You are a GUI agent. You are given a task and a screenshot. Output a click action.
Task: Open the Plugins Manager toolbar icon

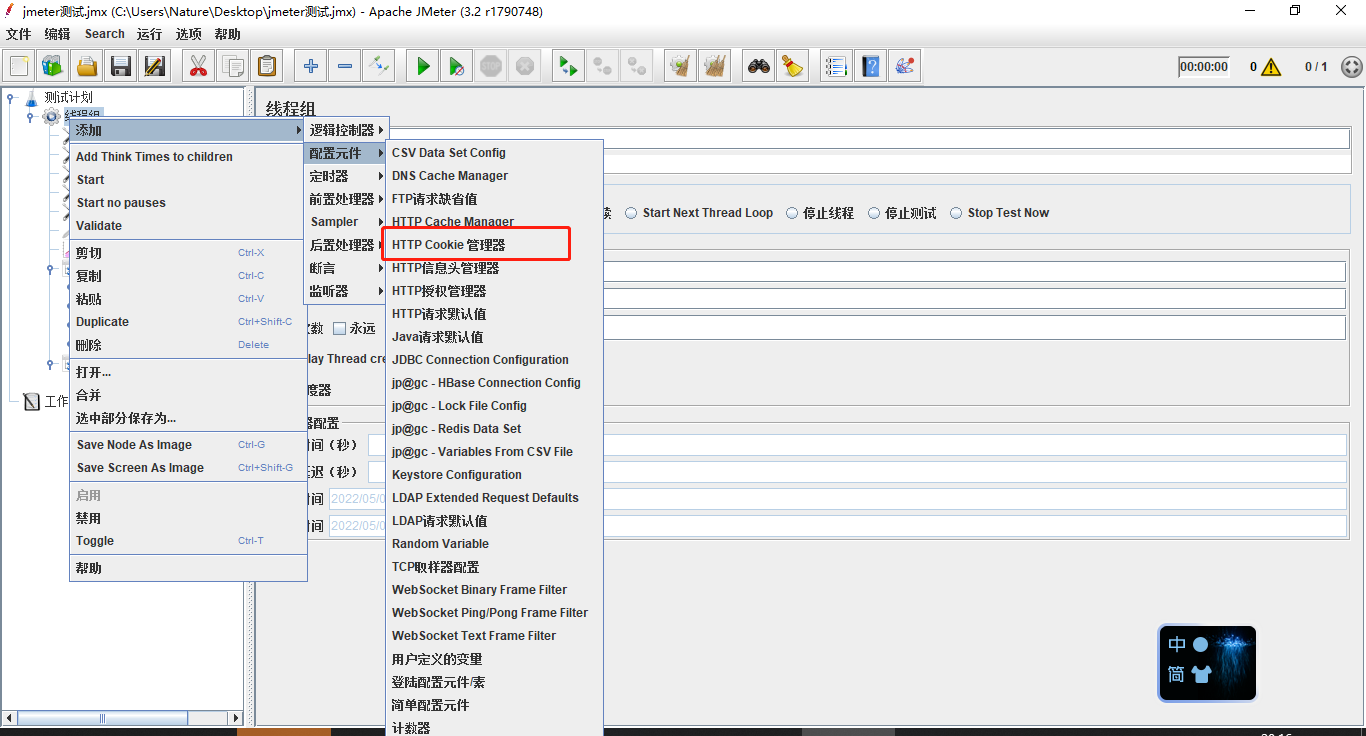(905, 67)
